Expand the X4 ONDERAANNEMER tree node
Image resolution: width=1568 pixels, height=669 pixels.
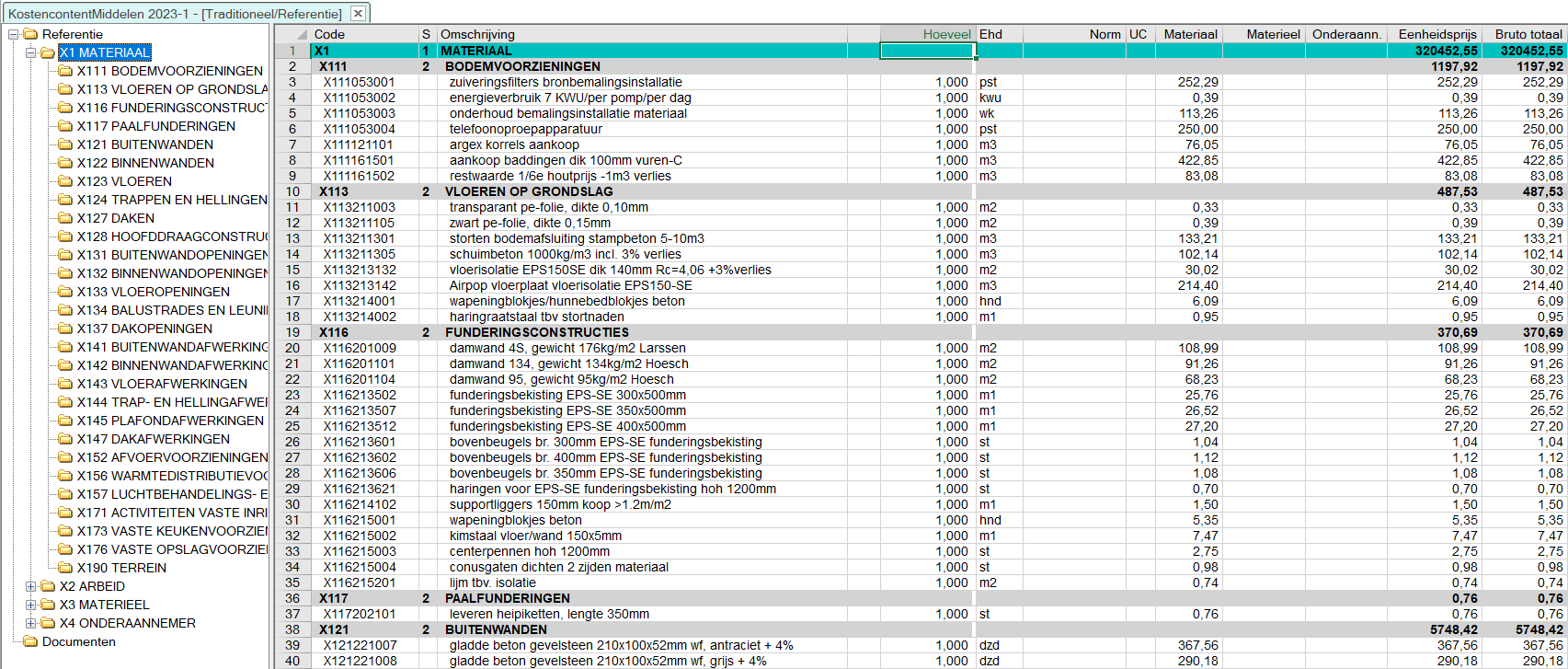coord(30,623)
